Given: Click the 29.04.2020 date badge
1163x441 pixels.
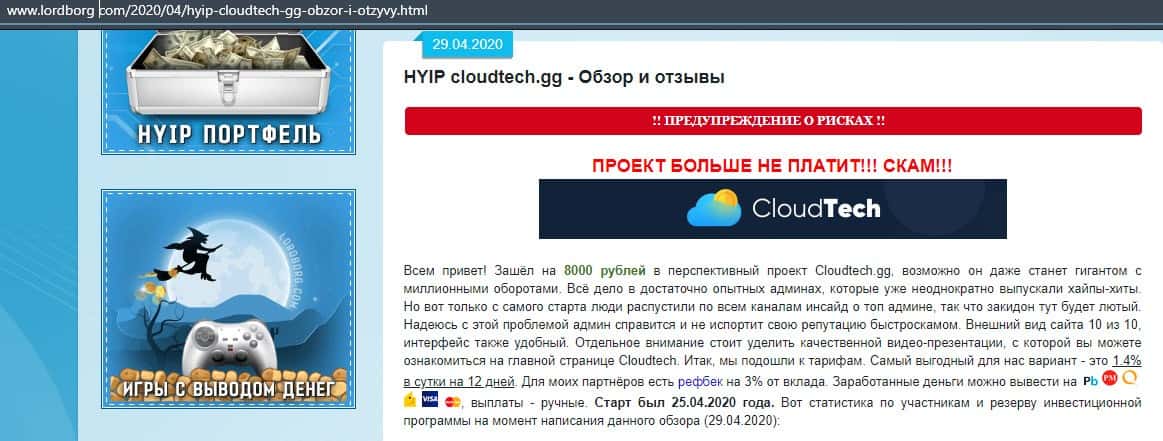Looking at the screenshot, I should 467,44.
